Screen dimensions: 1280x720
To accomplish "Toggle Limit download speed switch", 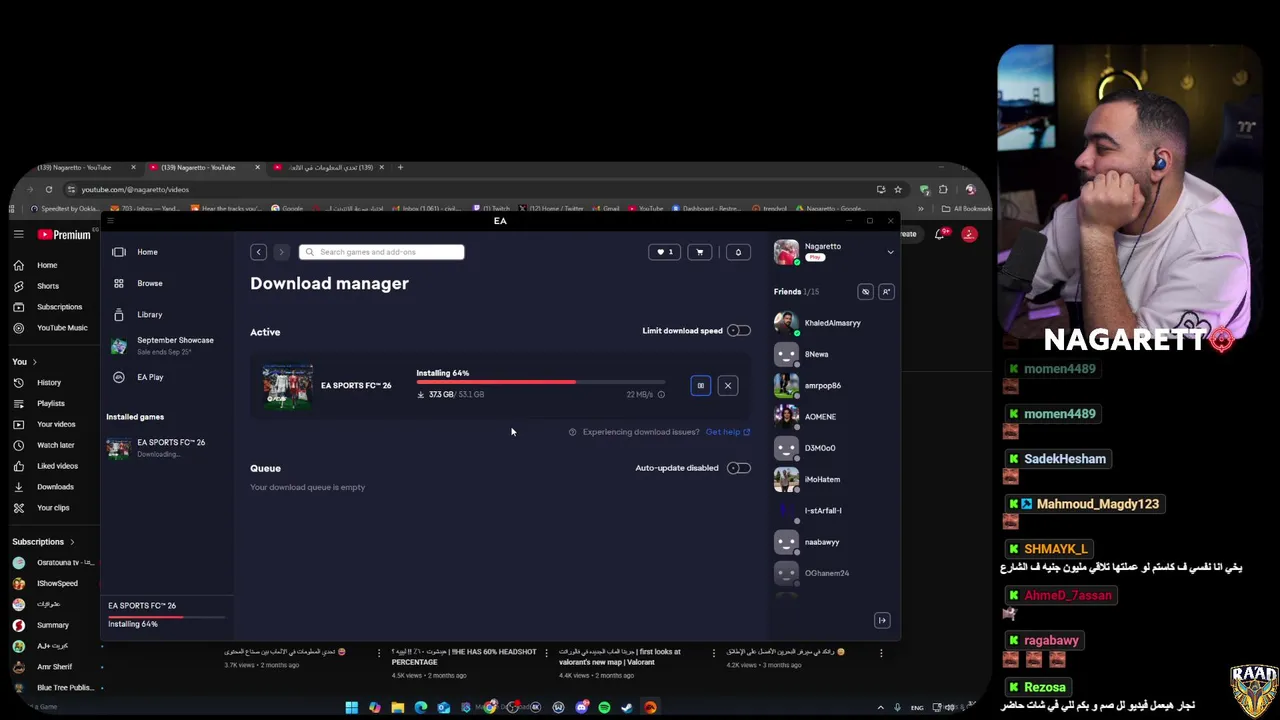I will coord(738,331).
